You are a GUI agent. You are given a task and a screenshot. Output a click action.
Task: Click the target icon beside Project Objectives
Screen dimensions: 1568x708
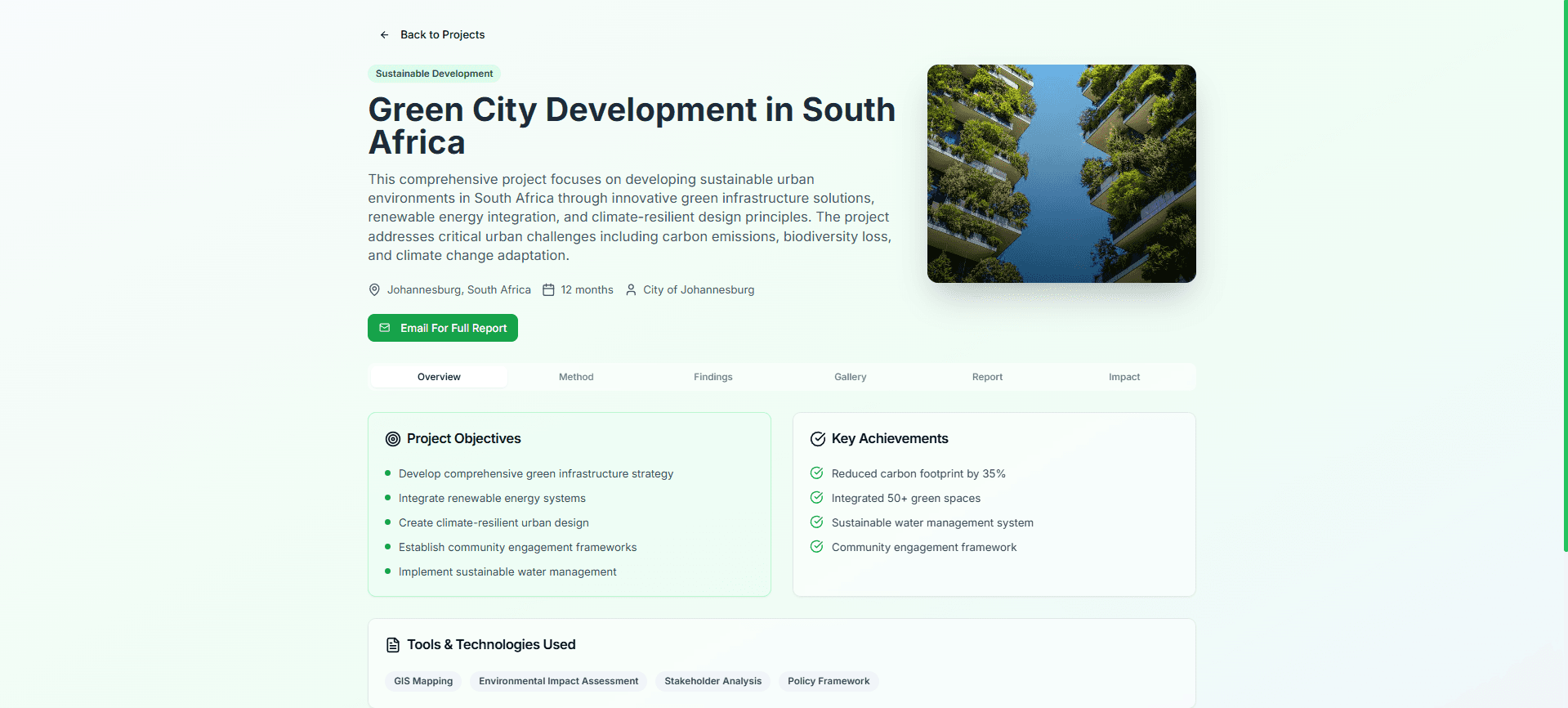(x=393, y=439)
